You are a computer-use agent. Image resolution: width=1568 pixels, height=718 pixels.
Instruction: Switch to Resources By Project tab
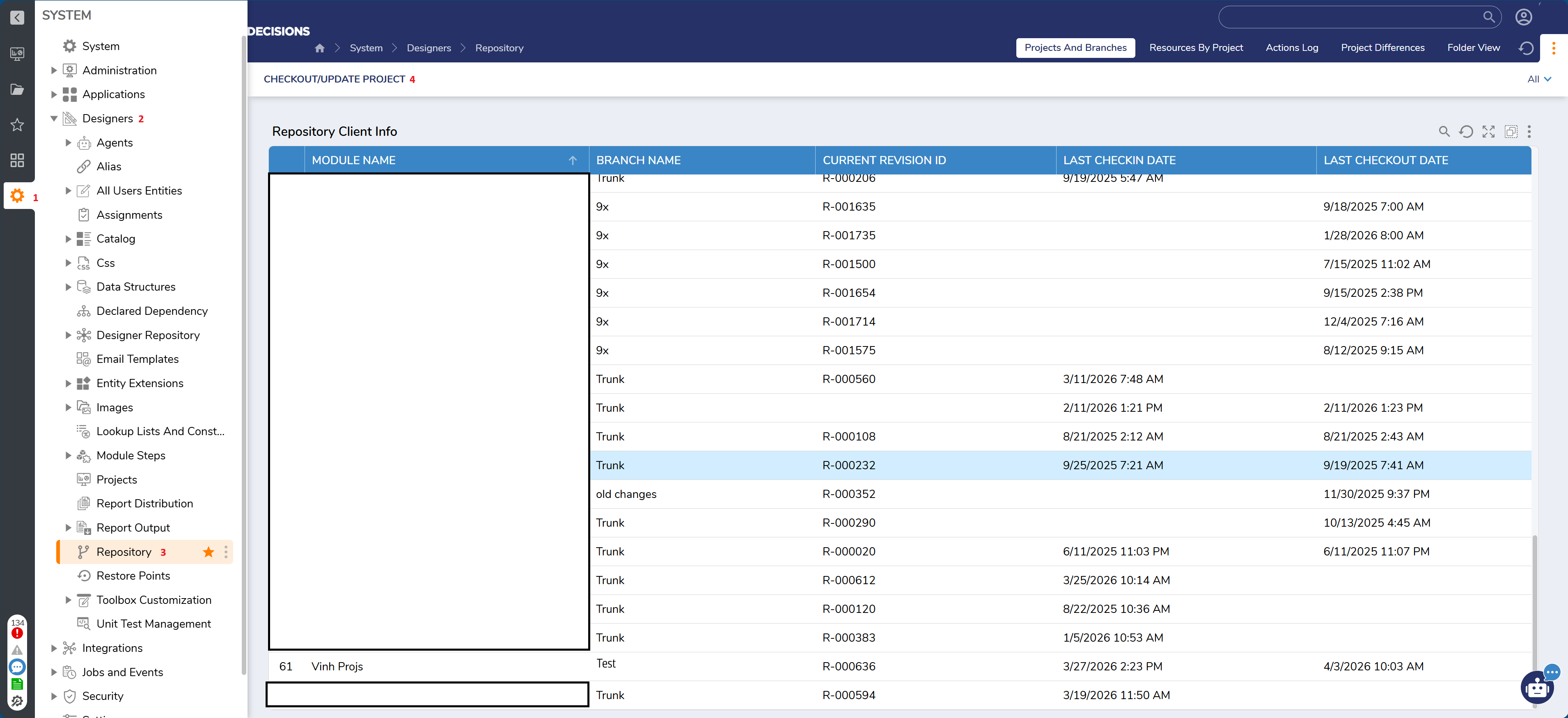1195,48
